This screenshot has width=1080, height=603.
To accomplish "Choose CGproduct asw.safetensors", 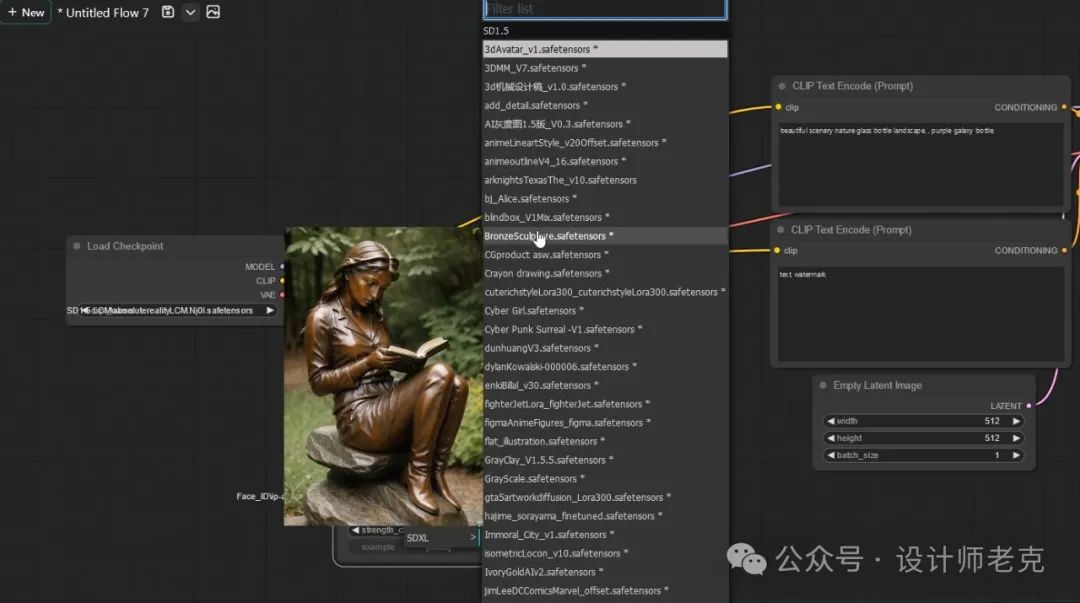I will click(605, 254).
